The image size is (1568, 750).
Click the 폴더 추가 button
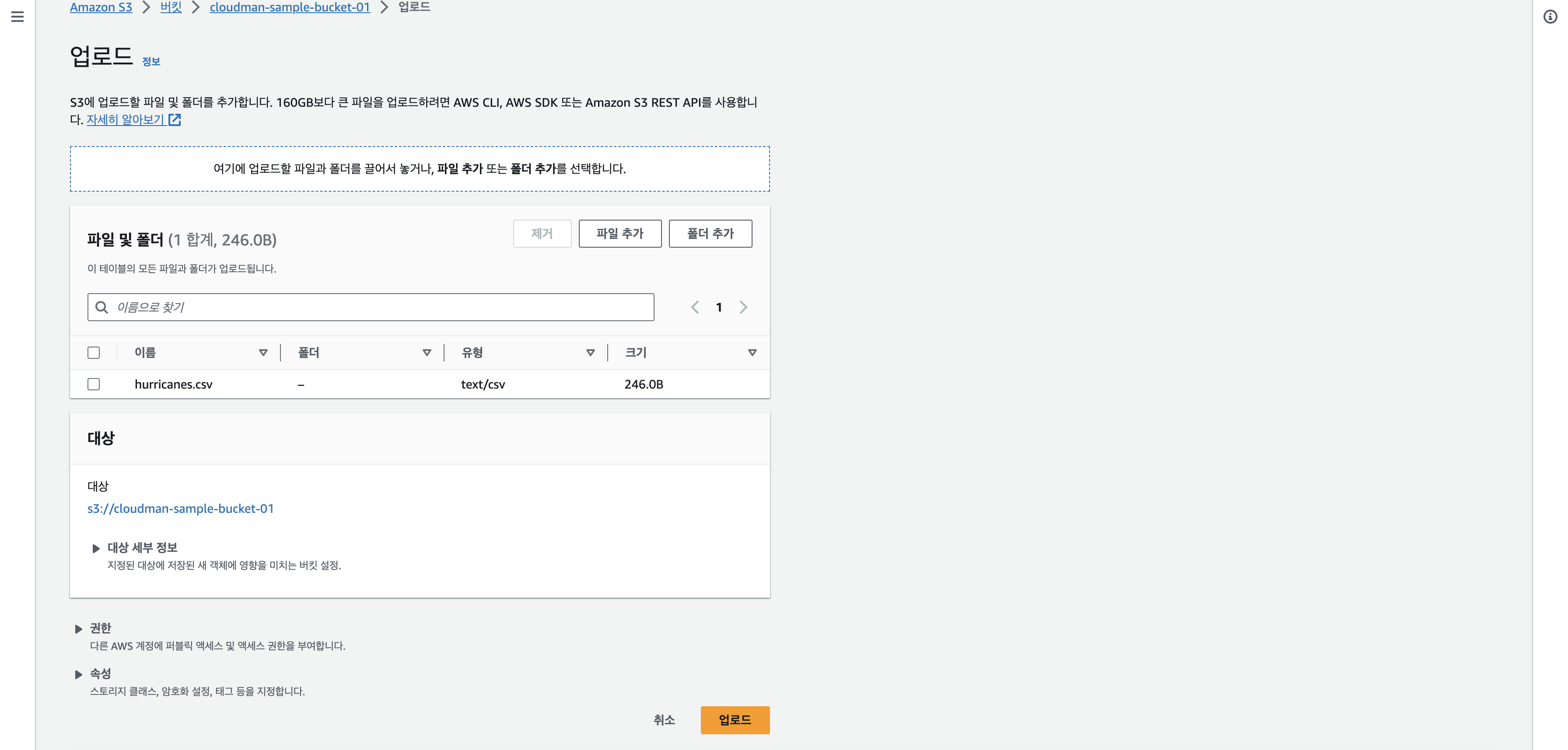(x=710, y=234)
